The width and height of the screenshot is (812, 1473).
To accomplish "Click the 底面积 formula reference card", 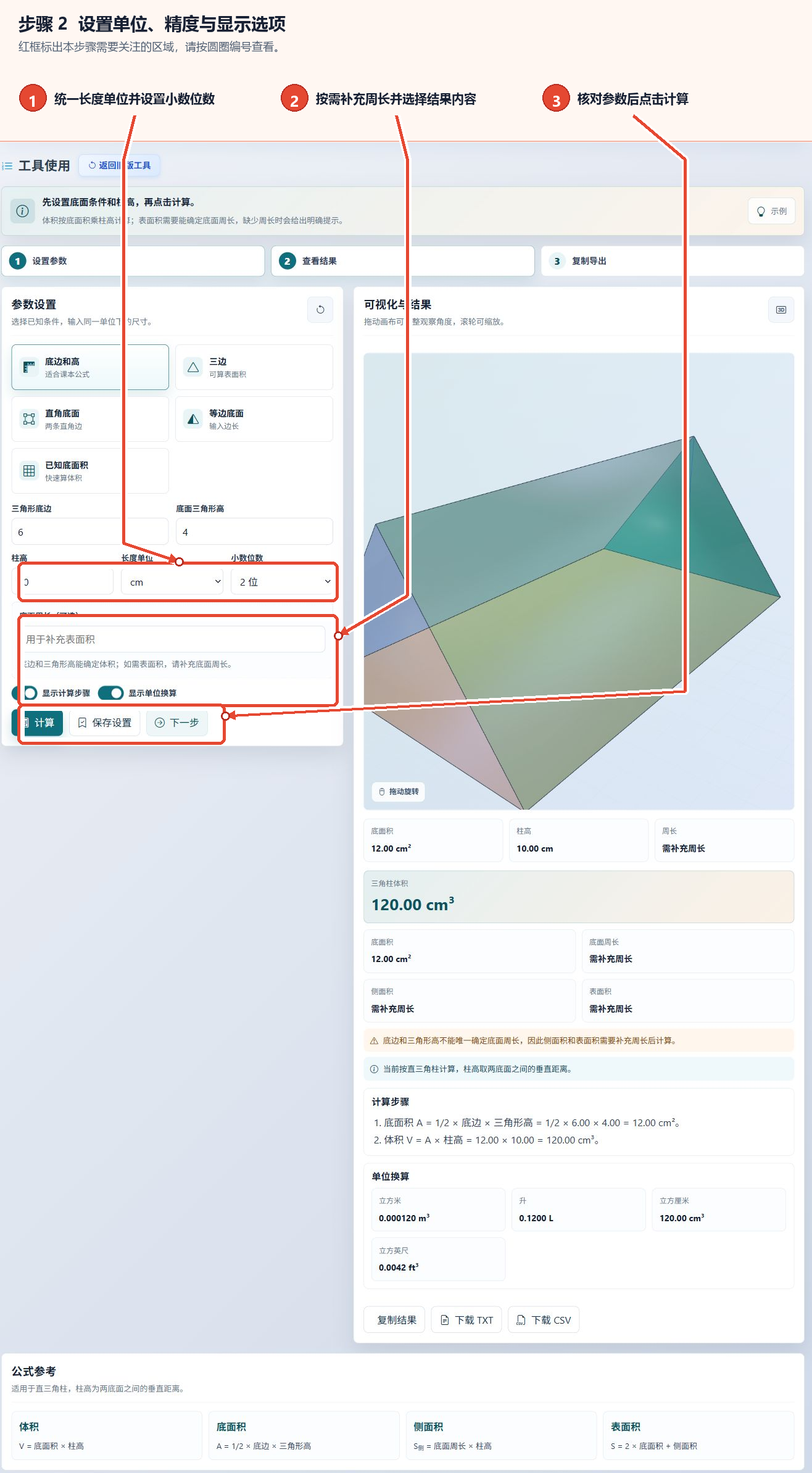I will click(304, 1435).
